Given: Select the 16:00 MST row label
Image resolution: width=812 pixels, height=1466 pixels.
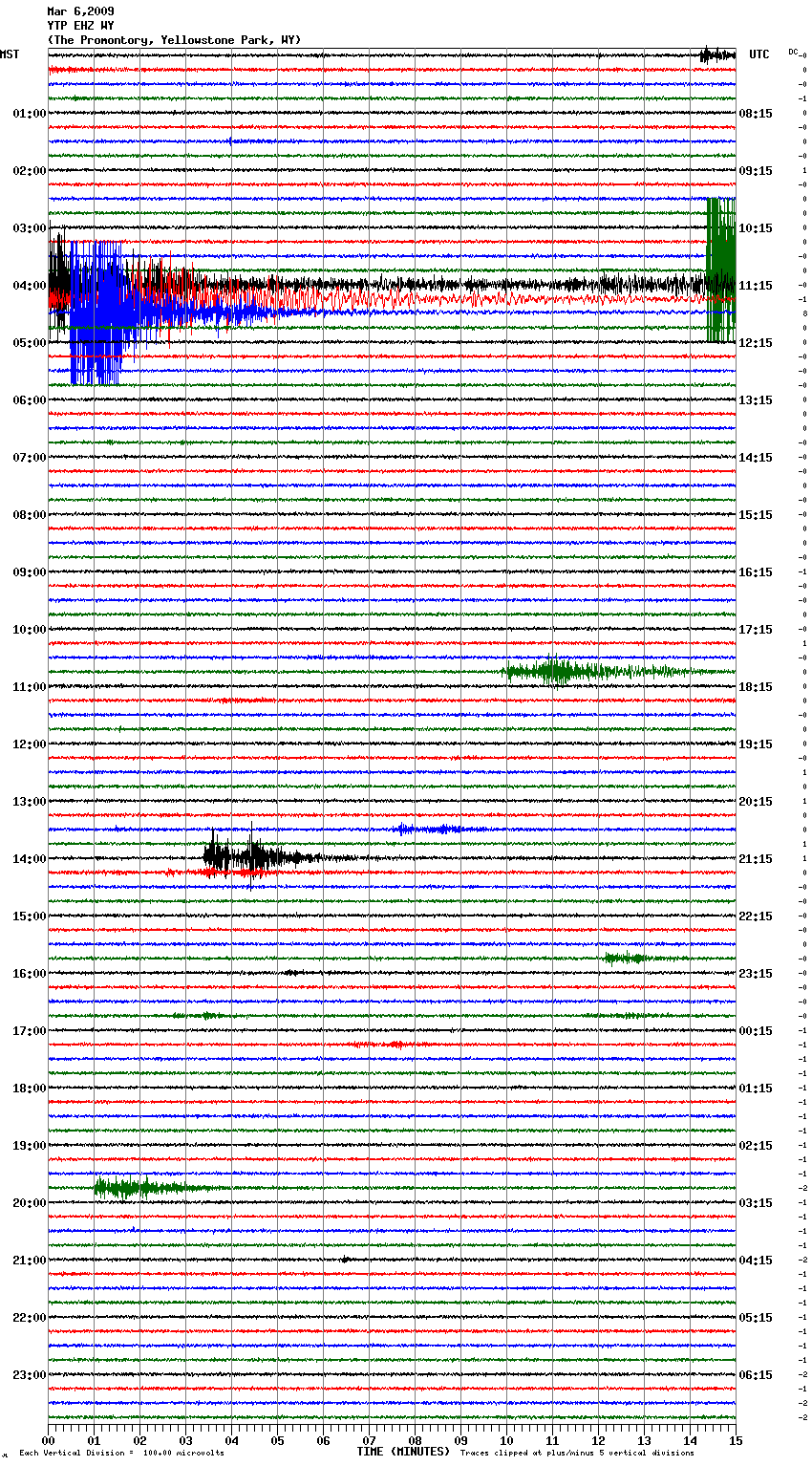Looking at the screenshot, I should (29, 974).
